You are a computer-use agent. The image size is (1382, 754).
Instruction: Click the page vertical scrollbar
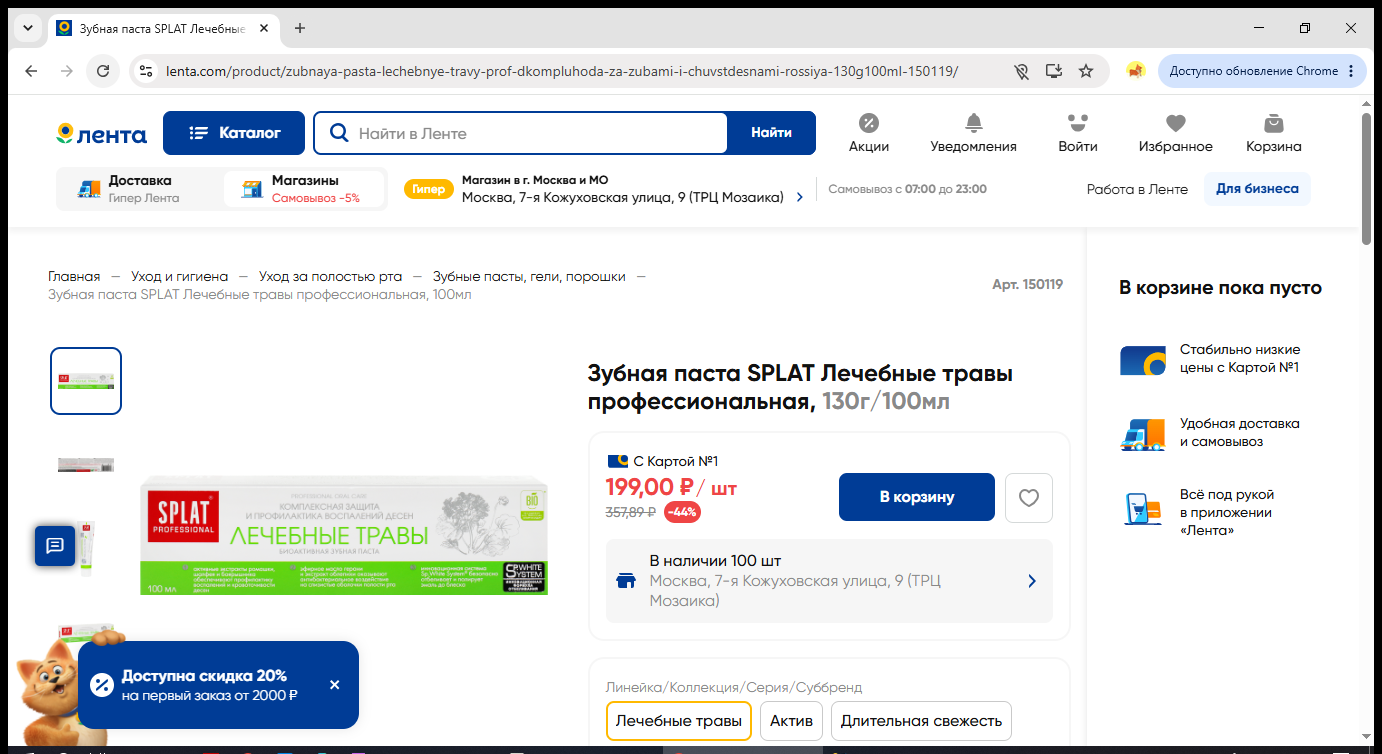1366,178
